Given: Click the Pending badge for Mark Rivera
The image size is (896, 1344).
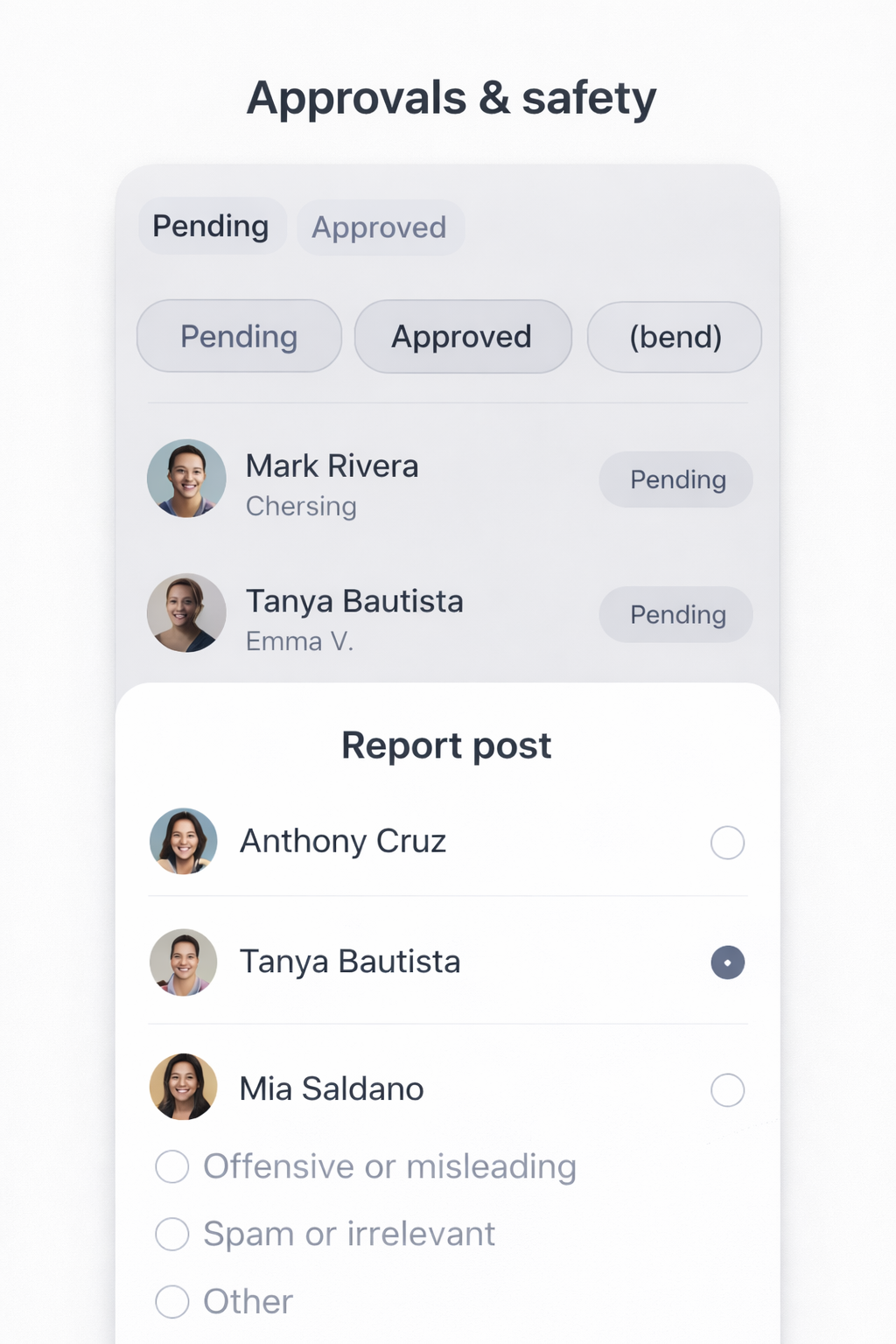Looking at the screenshot, I should click(x=676, y=479).
